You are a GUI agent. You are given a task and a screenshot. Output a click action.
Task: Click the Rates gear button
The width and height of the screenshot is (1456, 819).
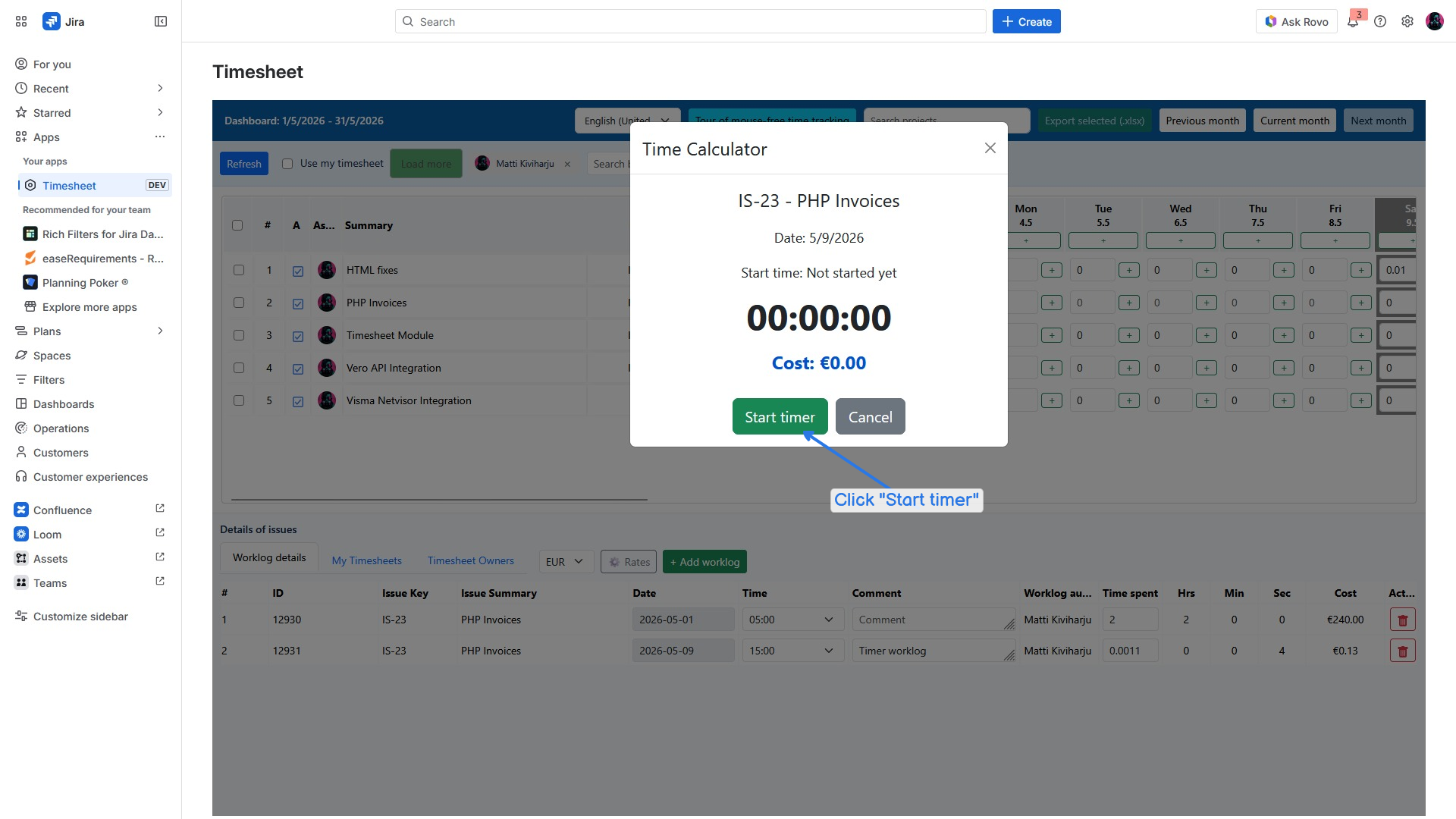(x=629, y=562)
